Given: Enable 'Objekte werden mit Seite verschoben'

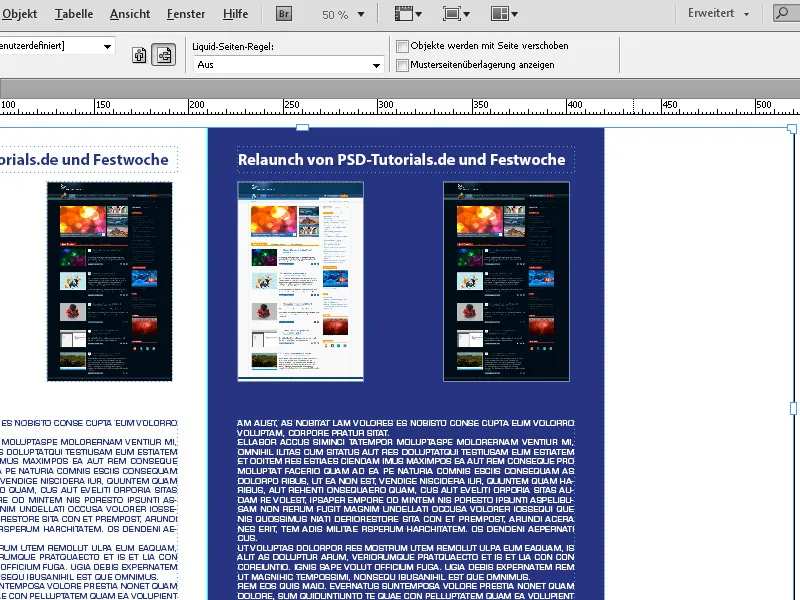Looking at the screenshot, I should tap(402, 45).
